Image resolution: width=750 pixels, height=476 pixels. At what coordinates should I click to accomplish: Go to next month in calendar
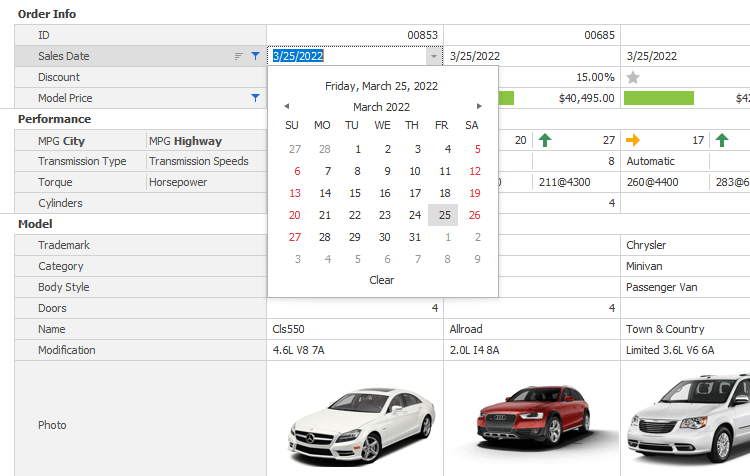coord(479,106)
